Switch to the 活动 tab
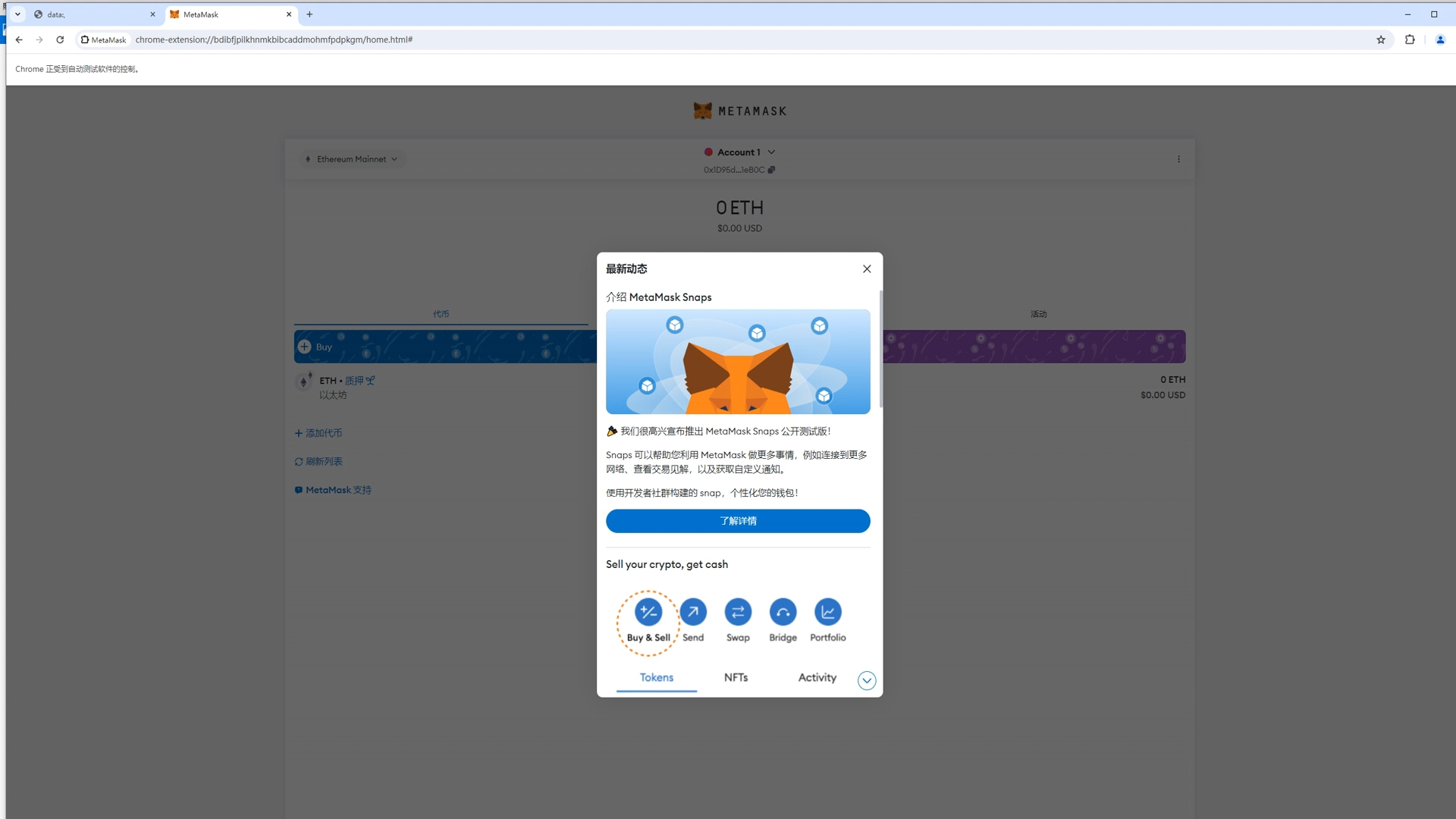This screenshot has height=819, width=1456. point(1038,314)
